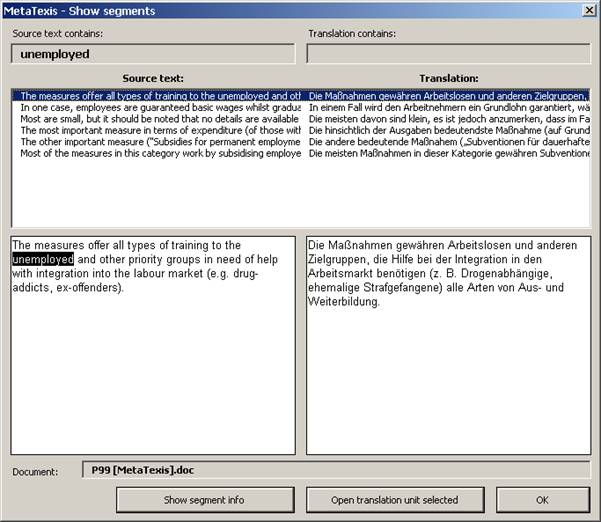Select source row starting 'In one case, employees'
Image resolution: width=601 pixels, height=522 pixels.
(160, 106)
